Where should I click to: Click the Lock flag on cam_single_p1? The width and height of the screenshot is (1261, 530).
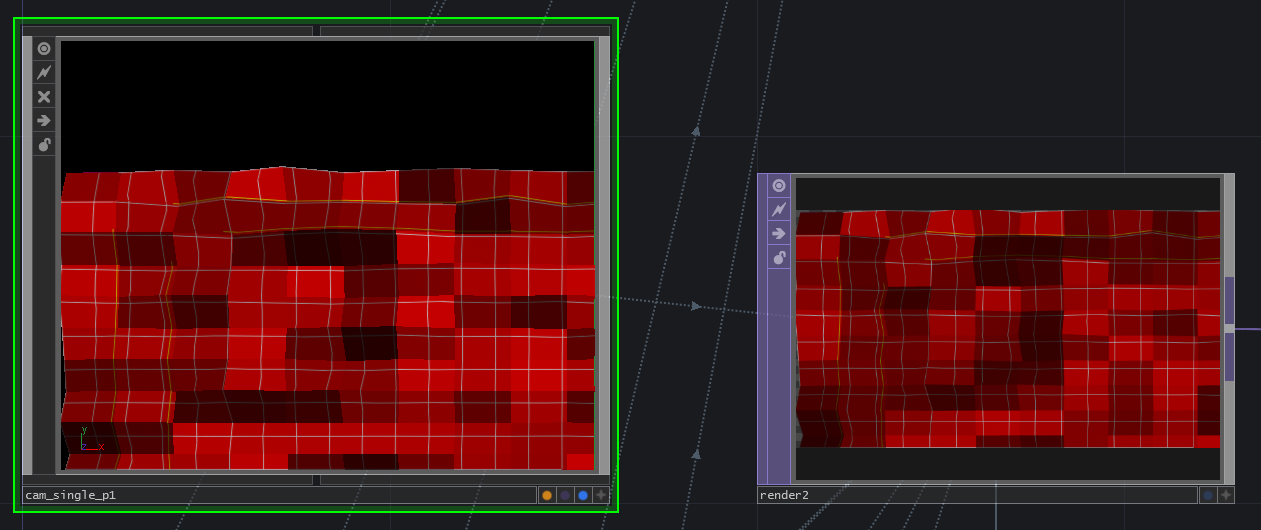coord(44,145)
